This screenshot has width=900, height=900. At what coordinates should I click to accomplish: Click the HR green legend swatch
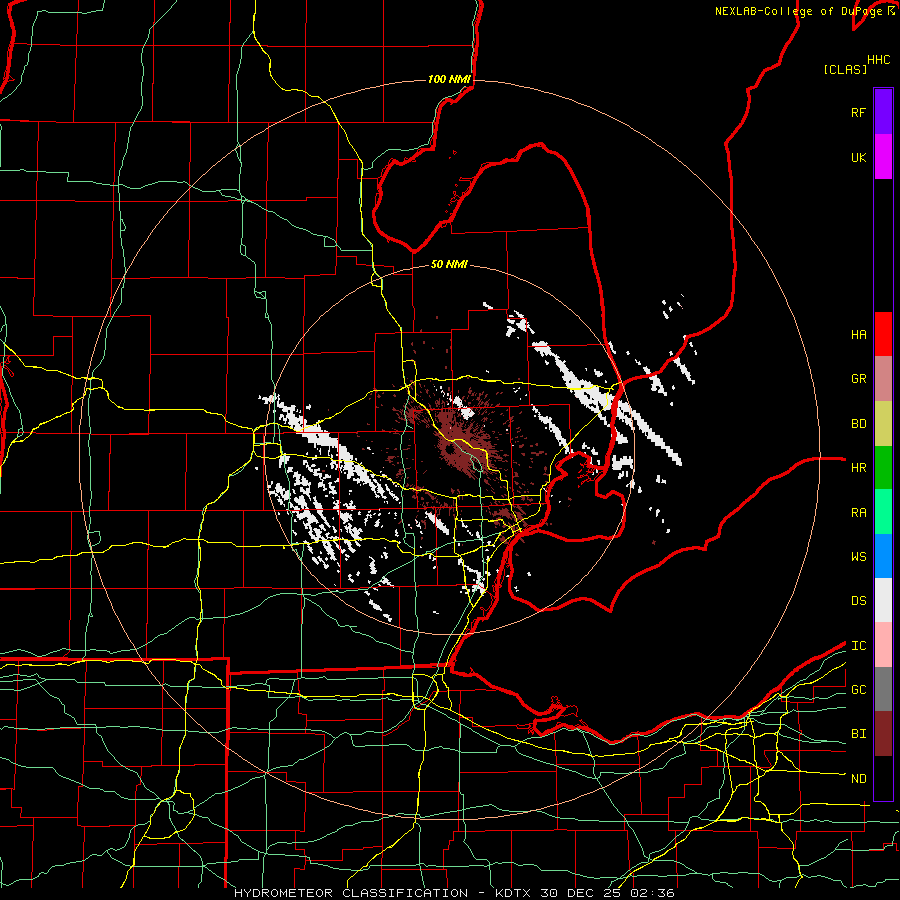coord(883,467)
